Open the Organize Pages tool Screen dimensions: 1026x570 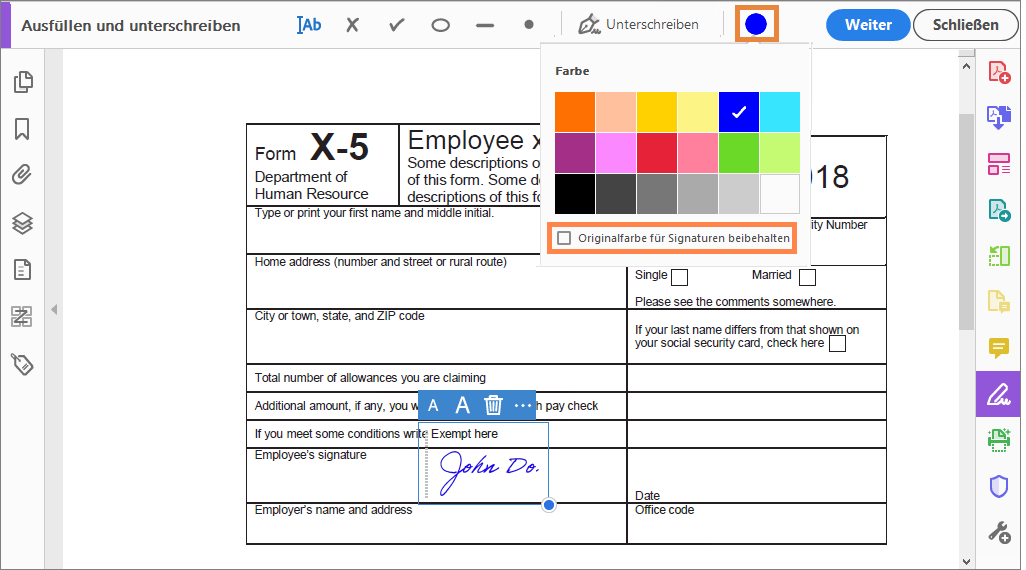pos(999,164)
